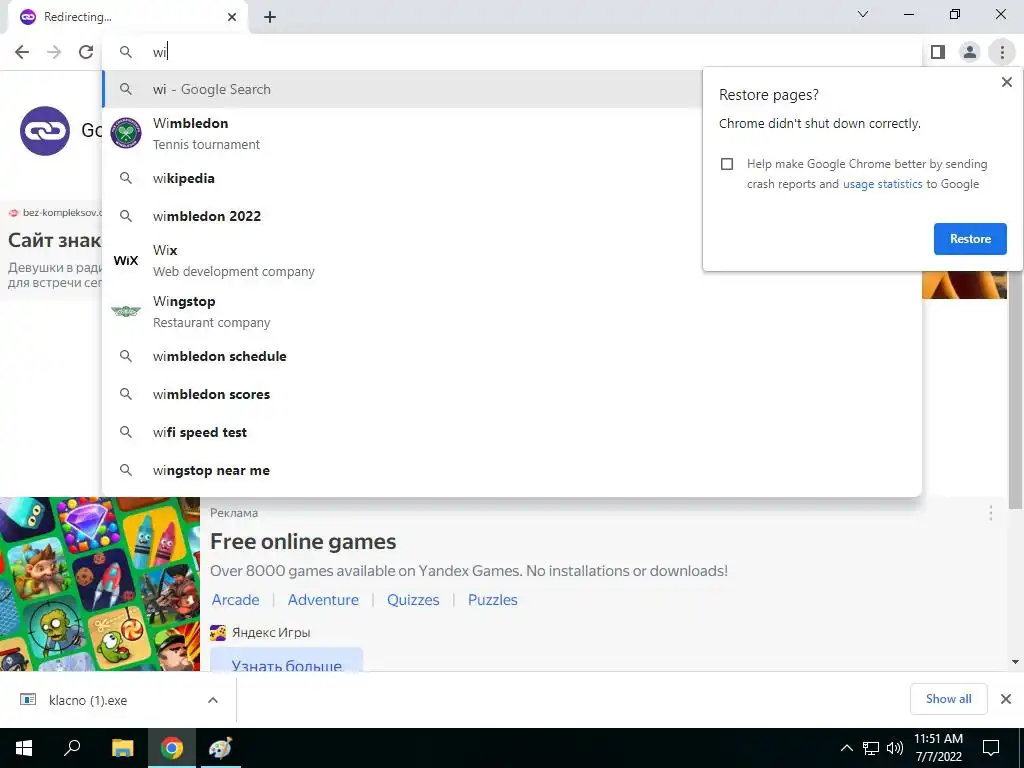Open the Puzzles games link

click(492, 600)
